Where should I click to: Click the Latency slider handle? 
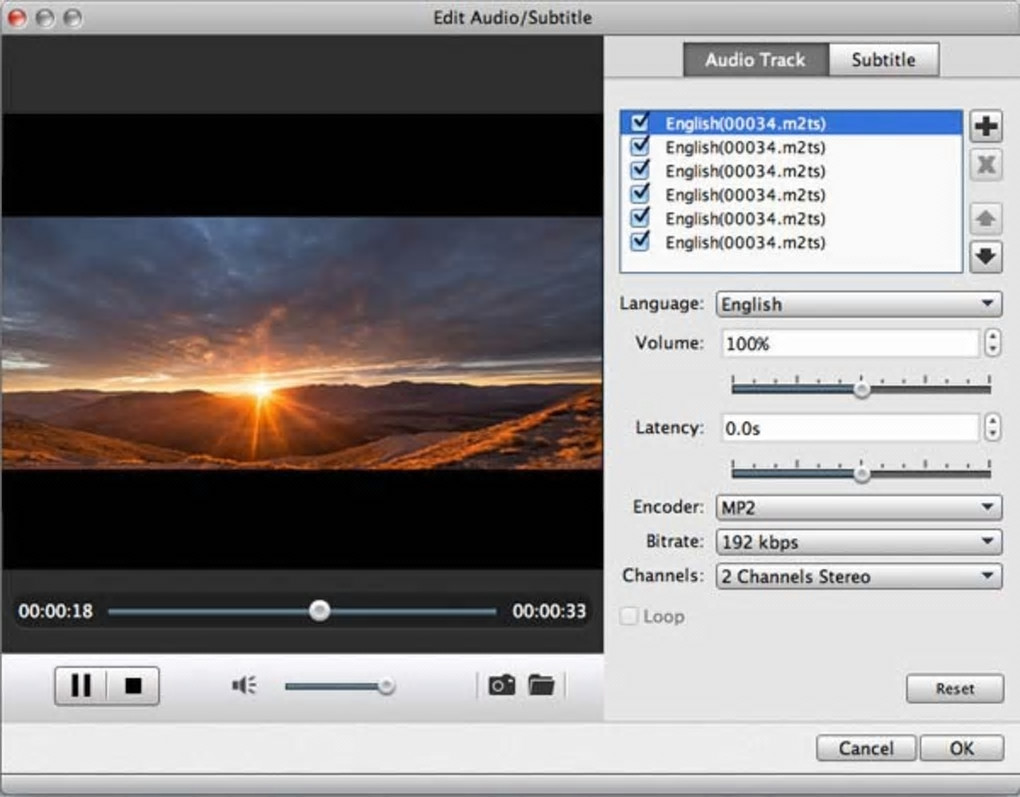[x=862, y=474]
